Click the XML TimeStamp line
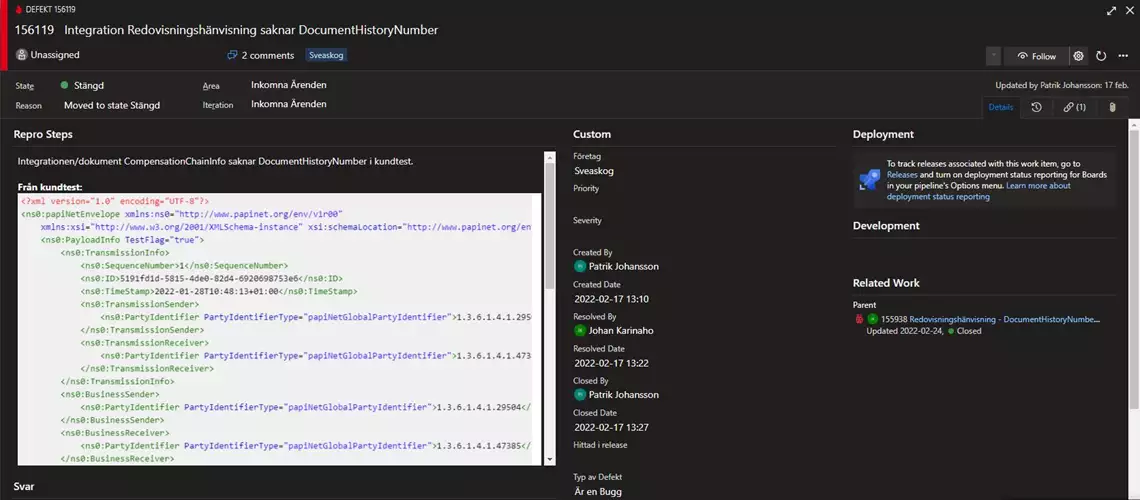This screenshot has height=500, width=1140. click(x=219, y=291)
